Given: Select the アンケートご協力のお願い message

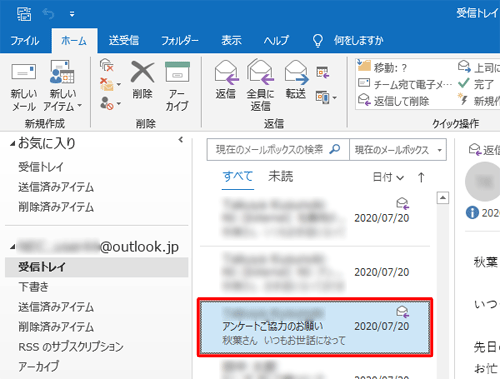Looking at the screenshot, I should (x=315, y=327).
